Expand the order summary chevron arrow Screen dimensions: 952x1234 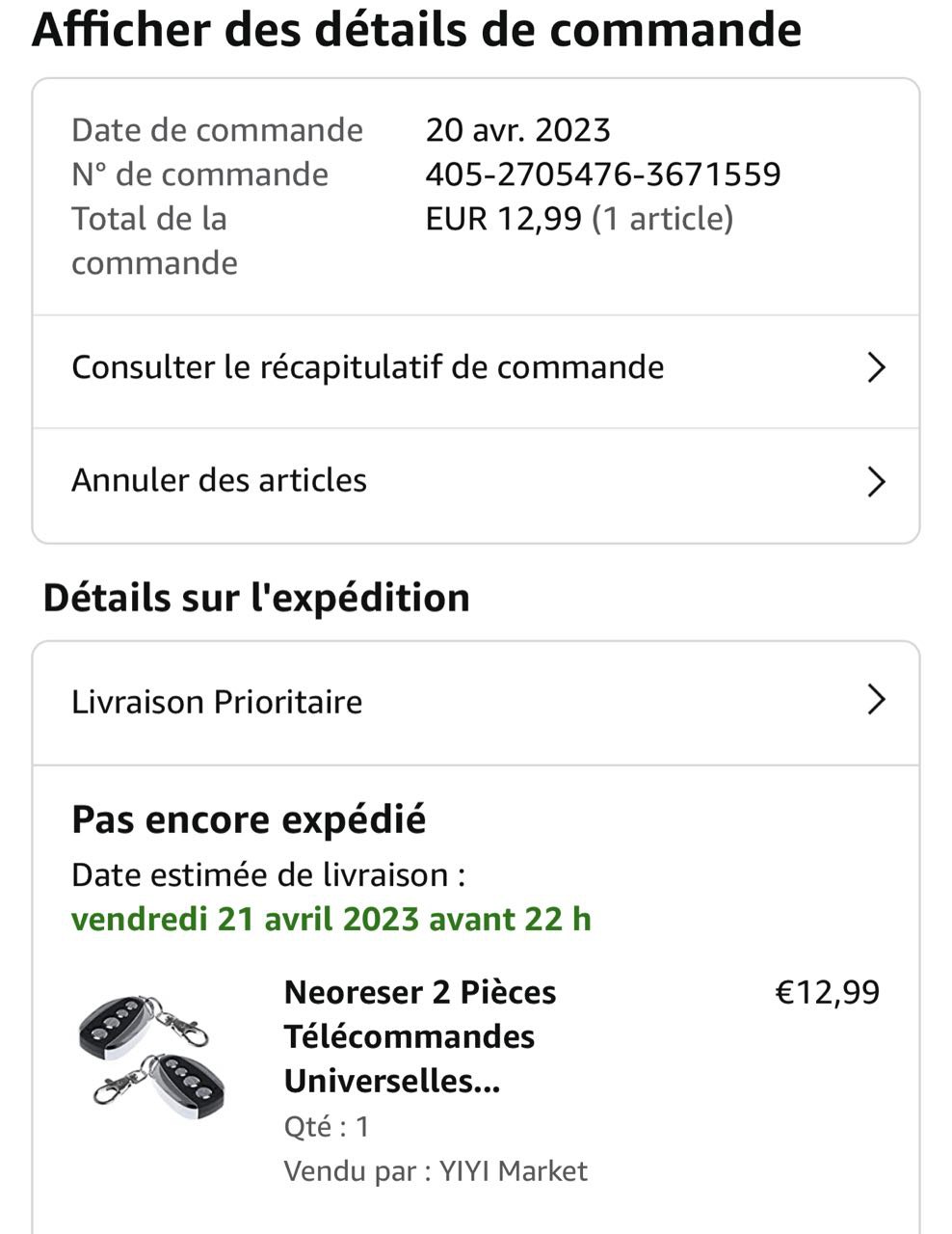[875, 367]
